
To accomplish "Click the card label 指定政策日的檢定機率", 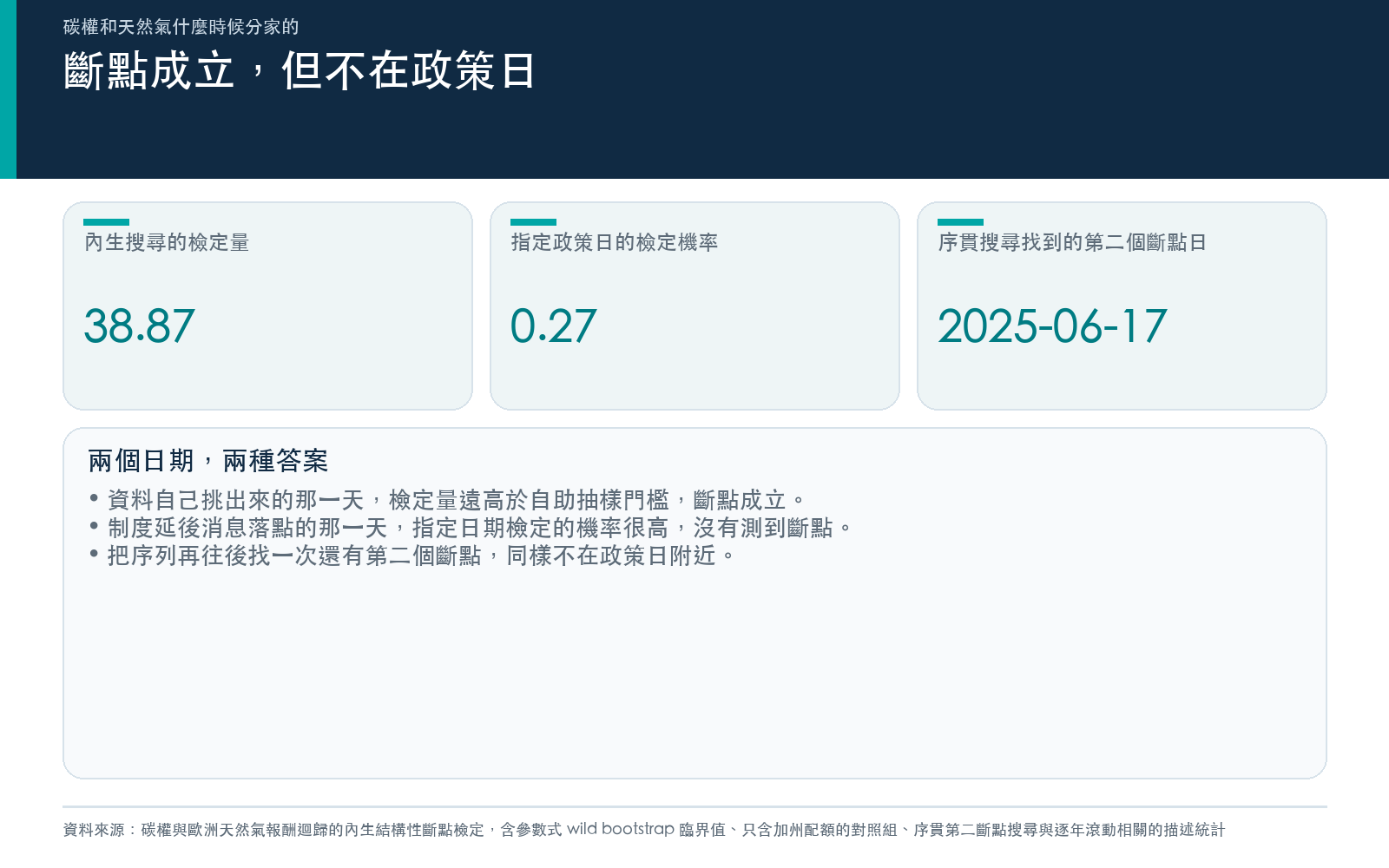I will click(615, 243).
